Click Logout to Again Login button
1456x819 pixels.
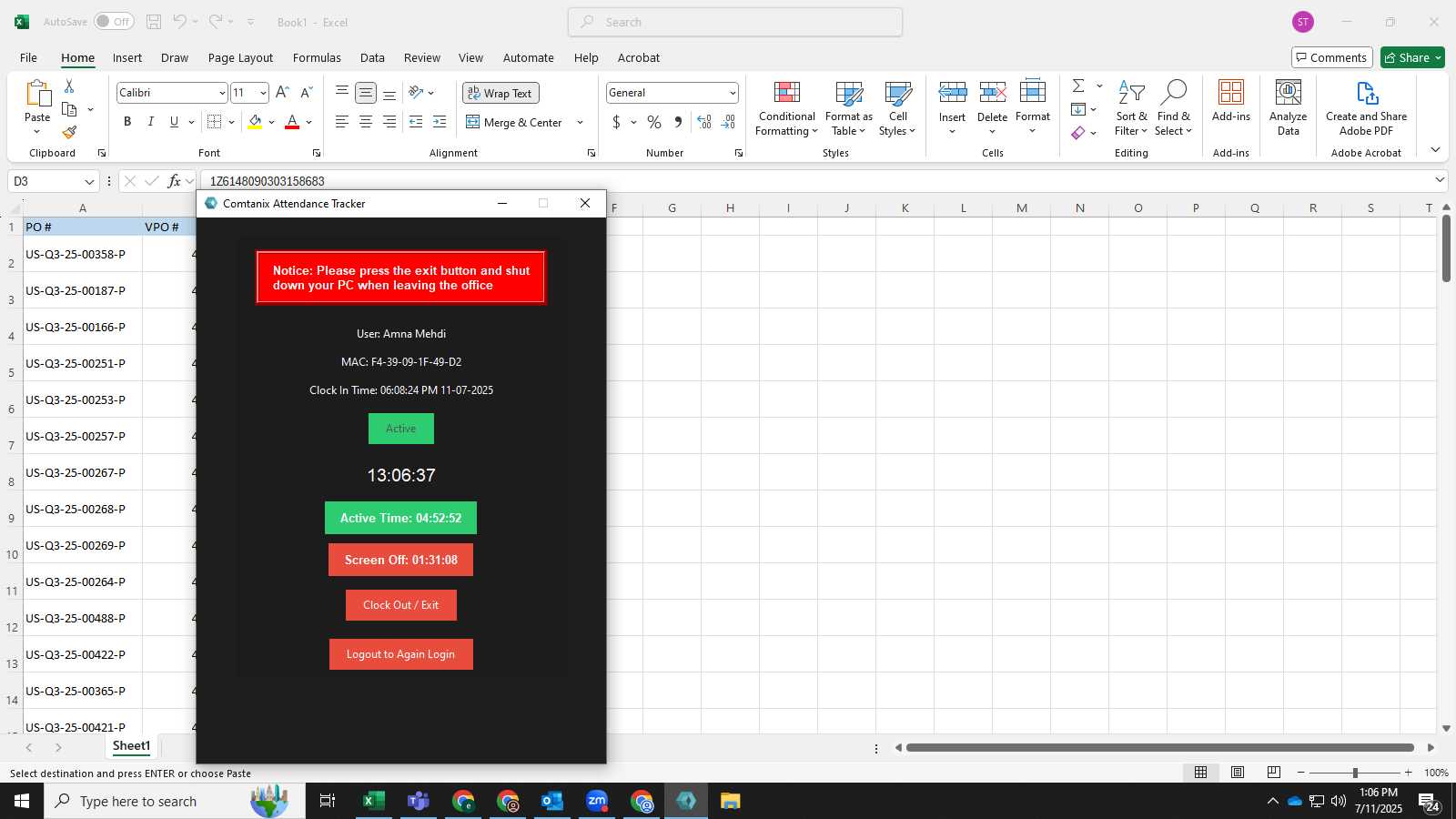click(401, 654)
